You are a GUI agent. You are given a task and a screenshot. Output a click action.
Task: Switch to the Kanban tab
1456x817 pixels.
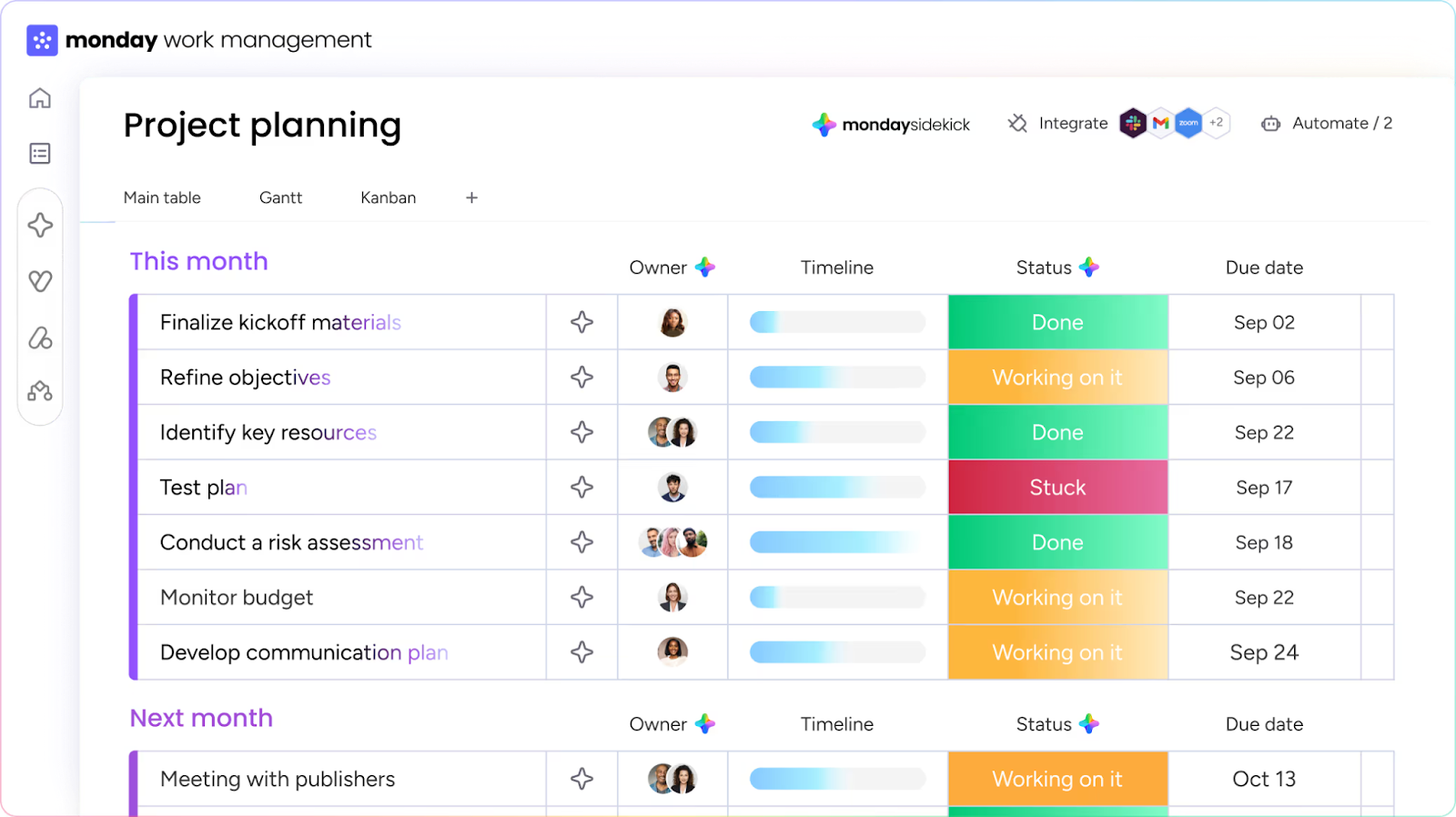(388, 197)
